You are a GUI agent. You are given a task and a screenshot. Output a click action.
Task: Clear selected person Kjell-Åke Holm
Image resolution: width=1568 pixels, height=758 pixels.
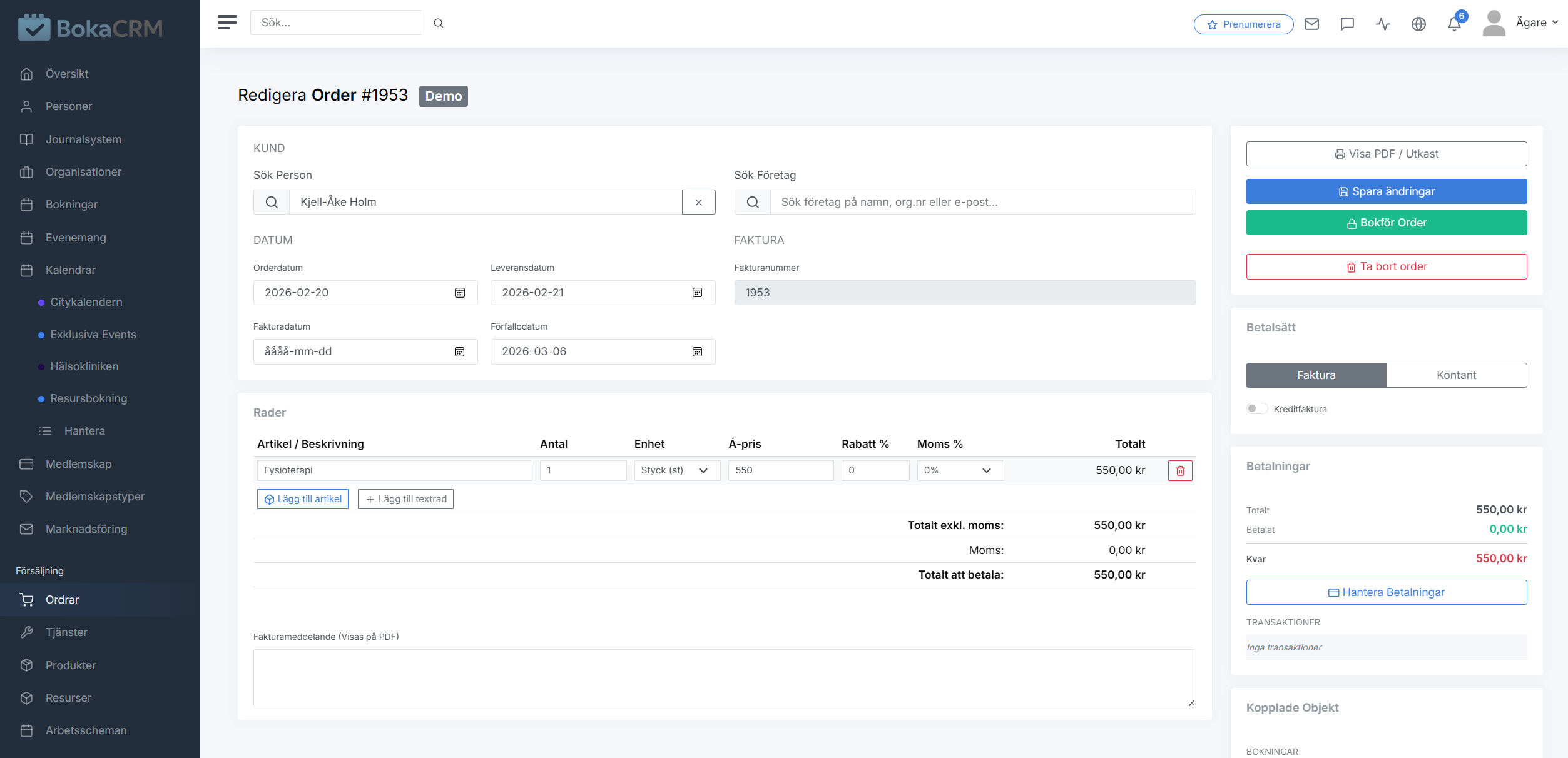(698, 202)
